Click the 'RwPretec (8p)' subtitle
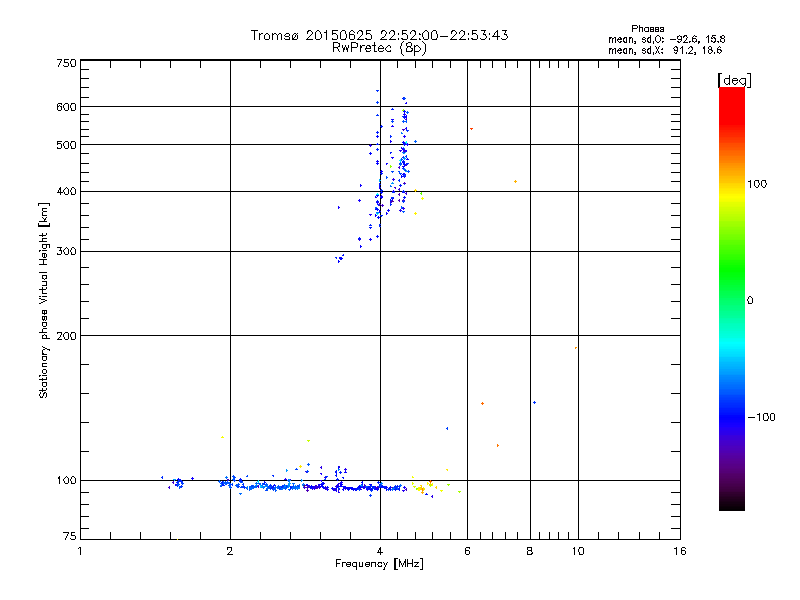This screenshot has width=800, height=600. (379, 48)
